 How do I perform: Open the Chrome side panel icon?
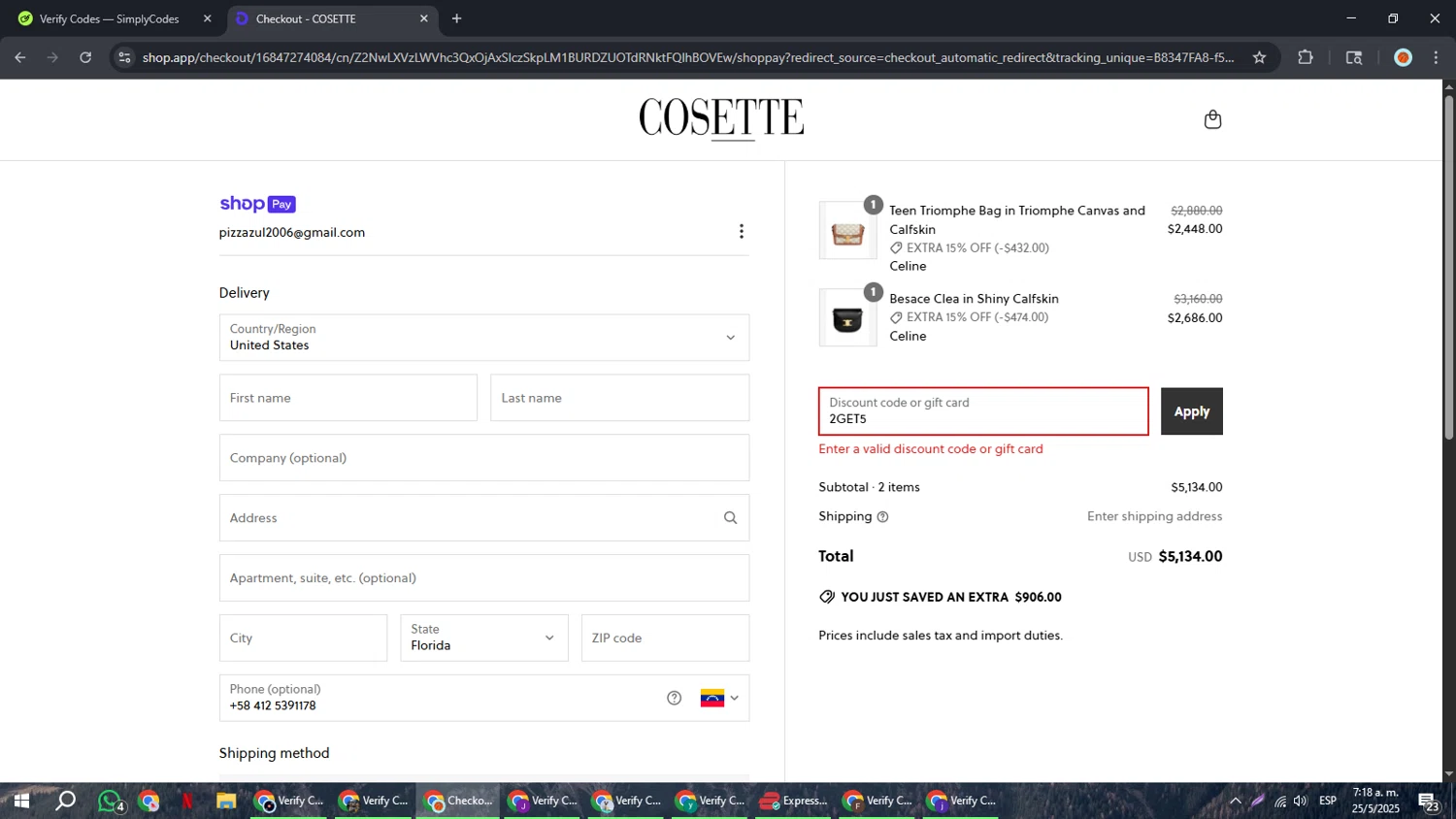point(1354,57)
